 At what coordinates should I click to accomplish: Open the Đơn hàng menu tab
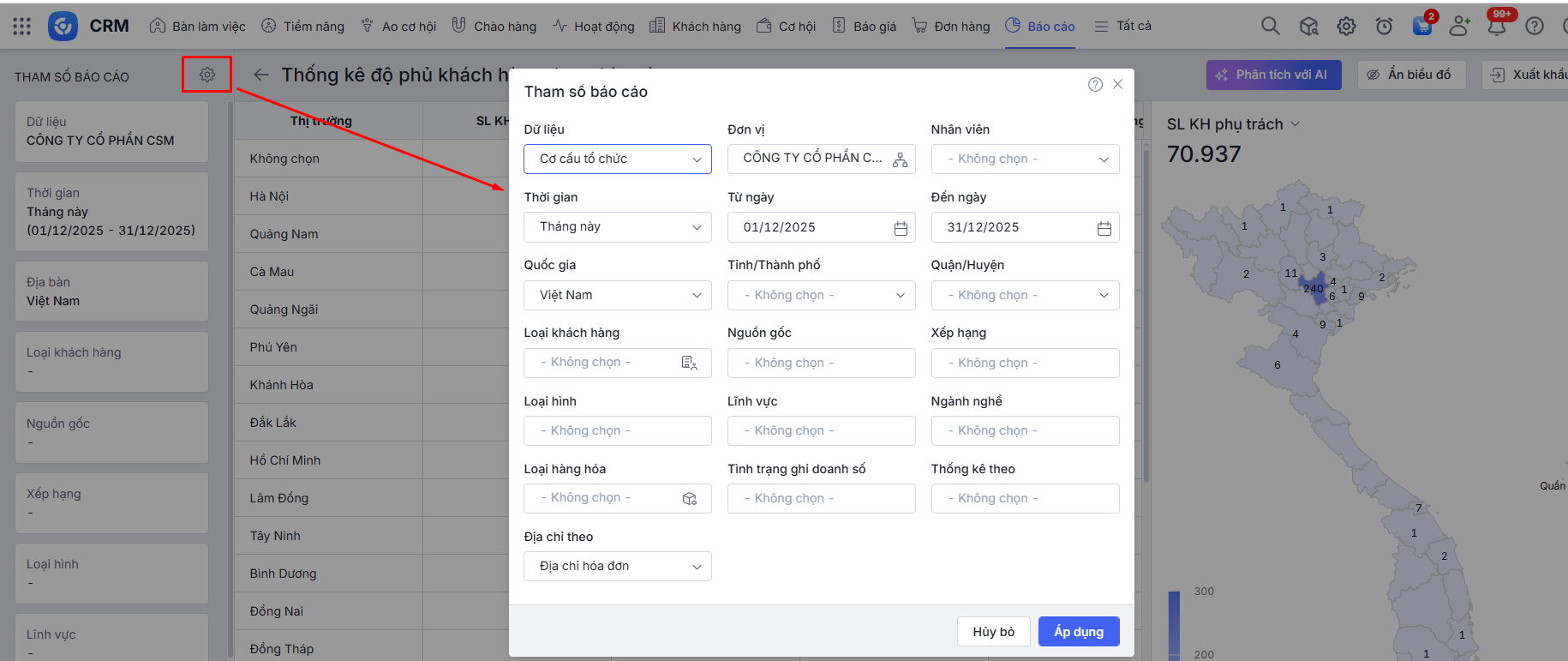coord(951,27)
